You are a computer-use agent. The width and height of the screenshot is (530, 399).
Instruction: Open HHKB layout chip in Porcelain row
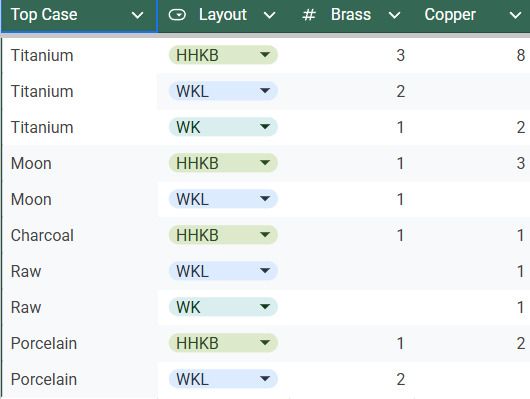[x=223, y=343]
